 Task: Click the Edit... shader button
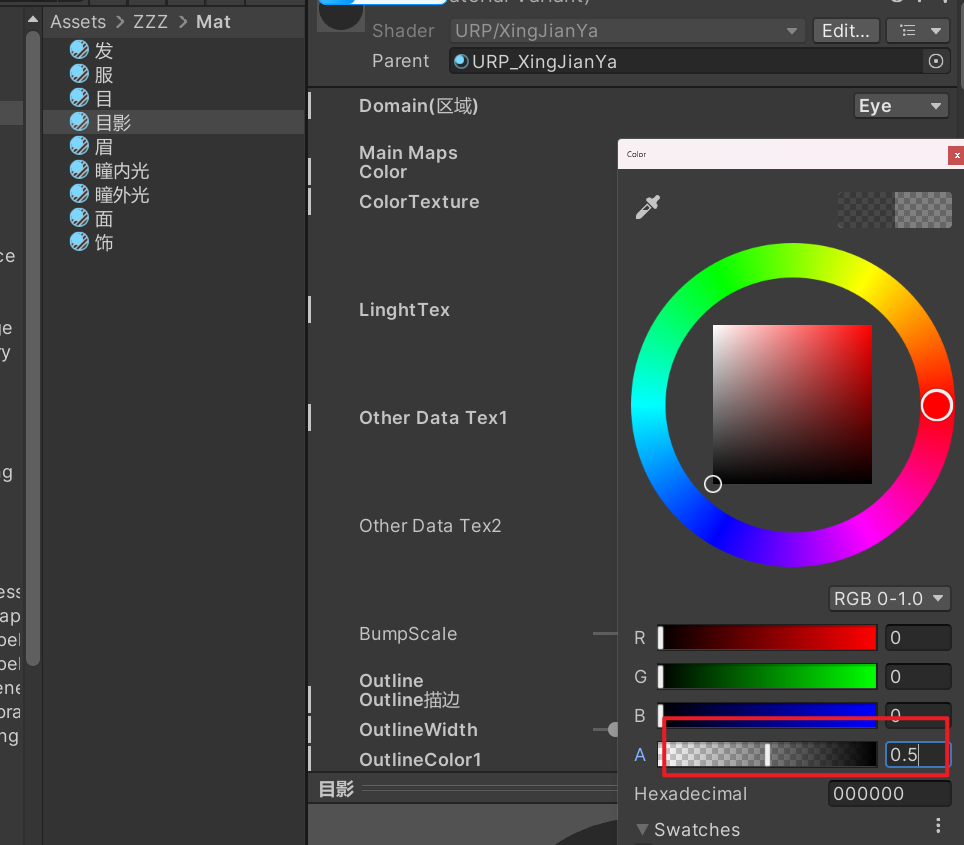[846, 31]
